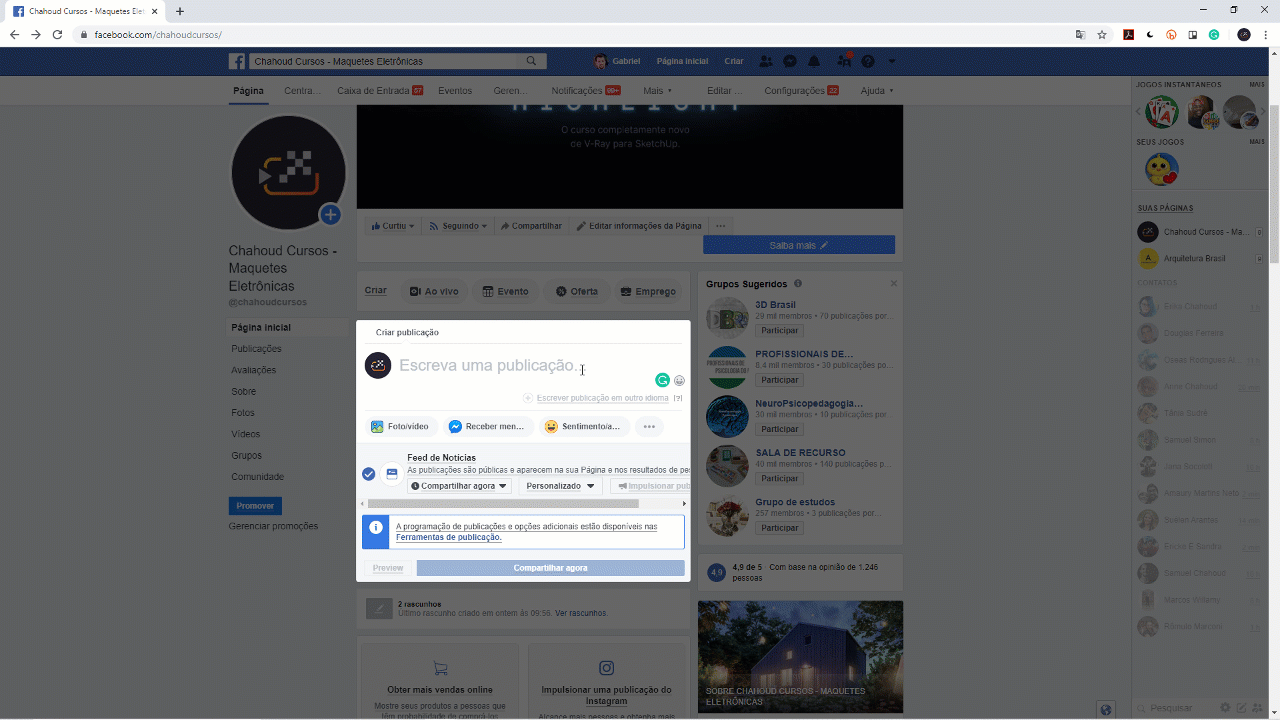Open the Caixa de Entrada tab
The image size is (1280, 720).
(x=380, y=91)
